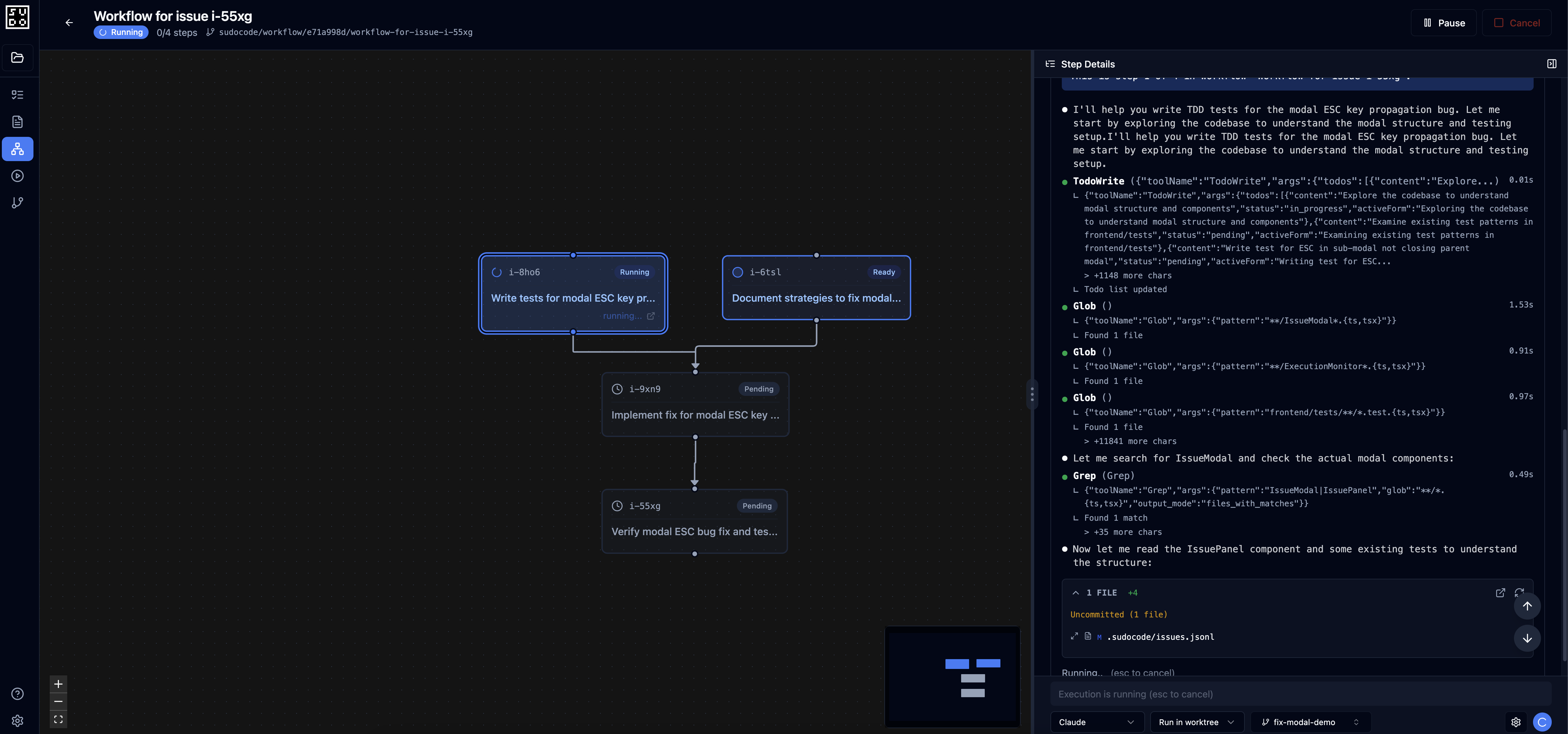The width and height of the screenshot is (1568, 734).
Task: Cancel the running workflow
Action: pyautogui.click(x=1517, y=22)
